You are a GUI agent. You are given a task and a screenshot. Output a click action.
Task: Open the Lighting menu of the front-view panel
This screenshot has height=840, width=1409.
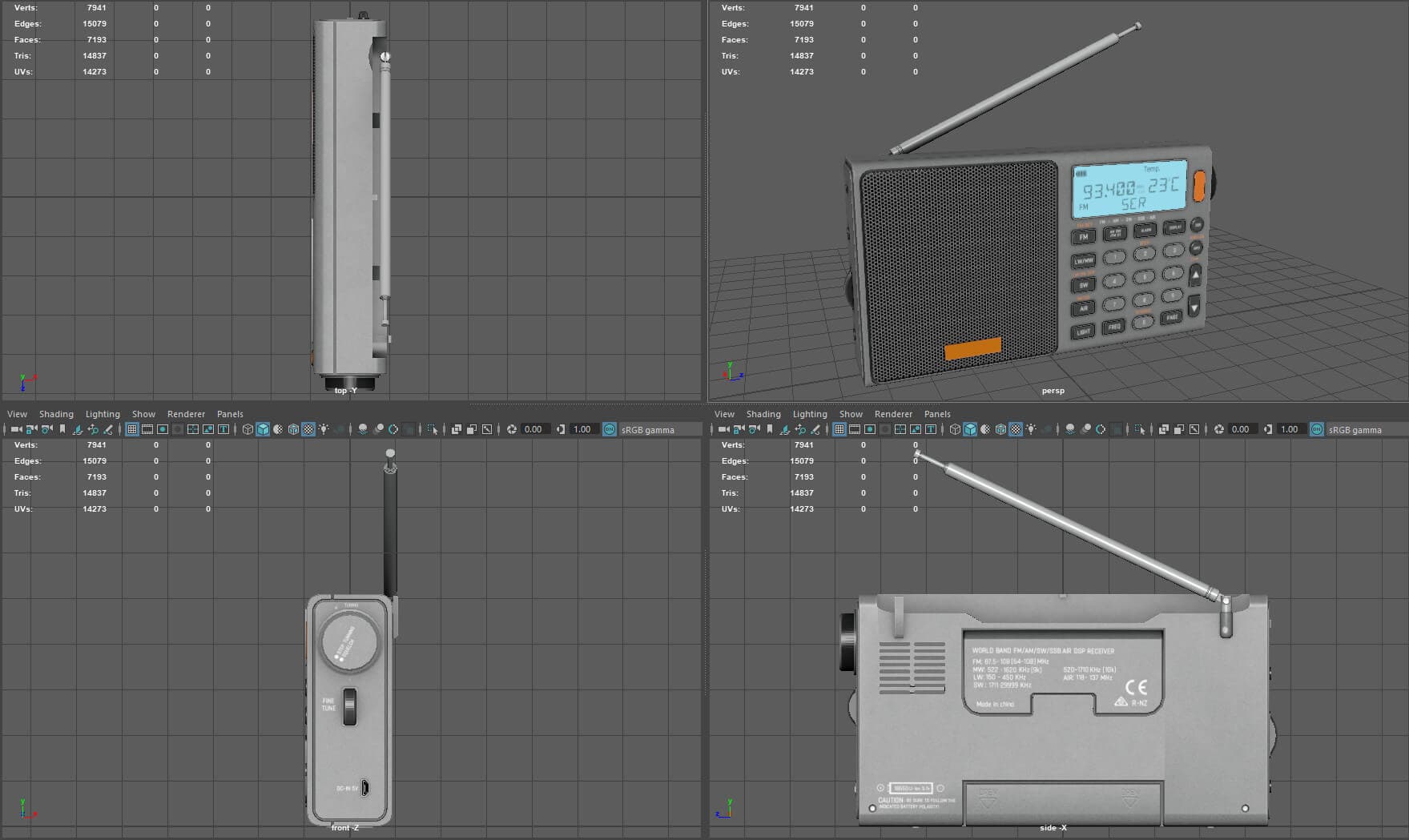pos(103,414)
